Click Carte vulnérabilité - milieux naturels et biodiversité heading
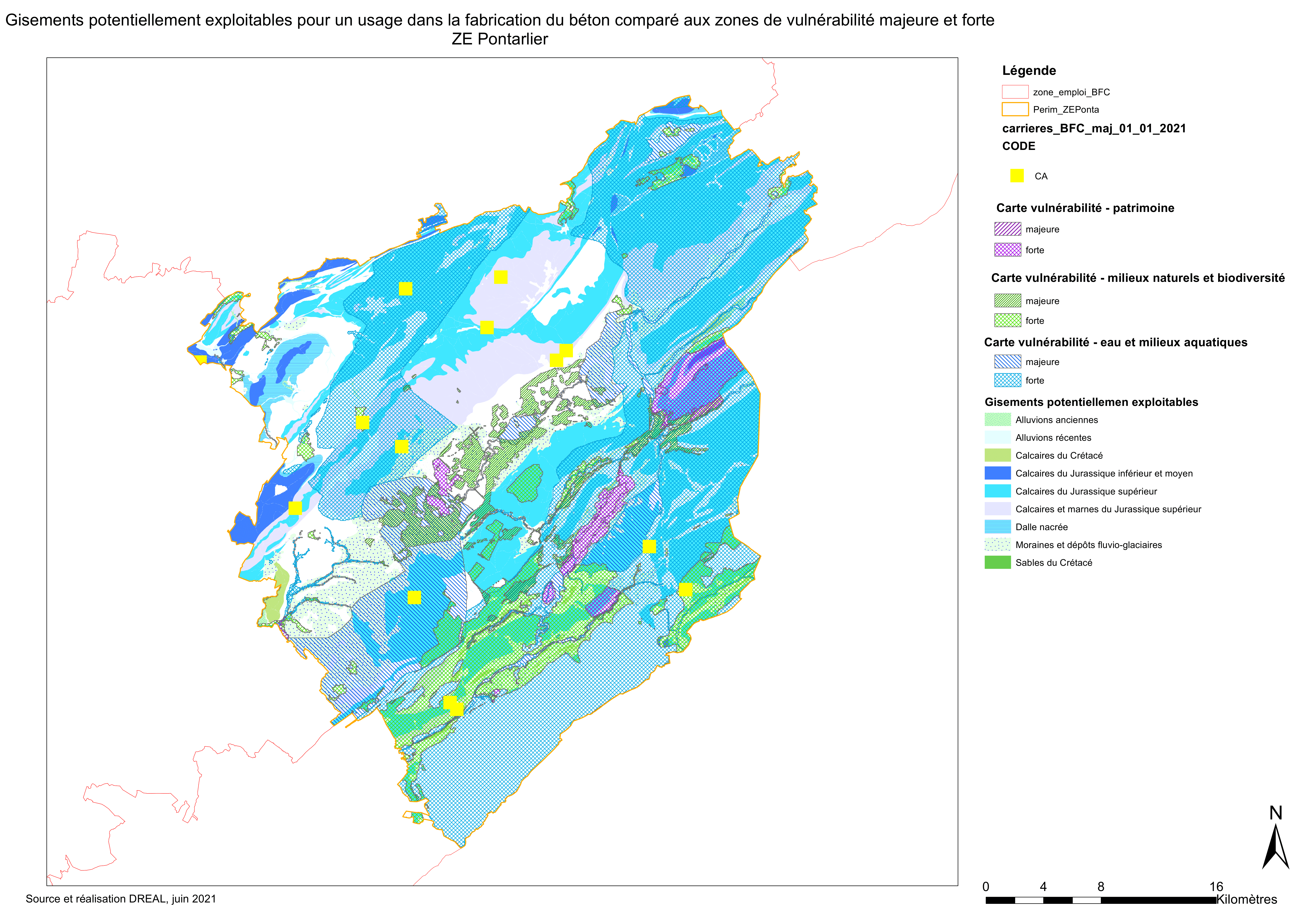Screen dimensions: 1308x924 [x=1138, y=278]
